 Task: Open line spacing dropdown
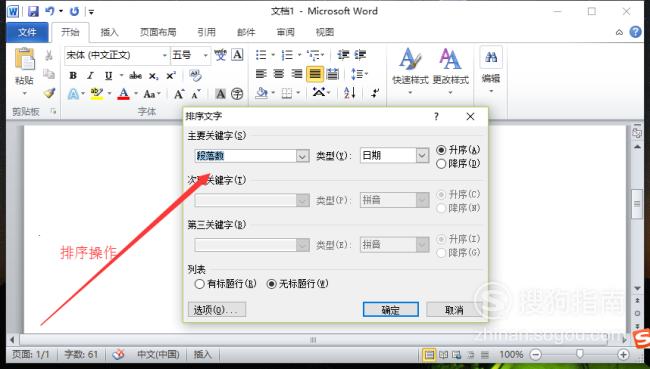pos(359,74)
